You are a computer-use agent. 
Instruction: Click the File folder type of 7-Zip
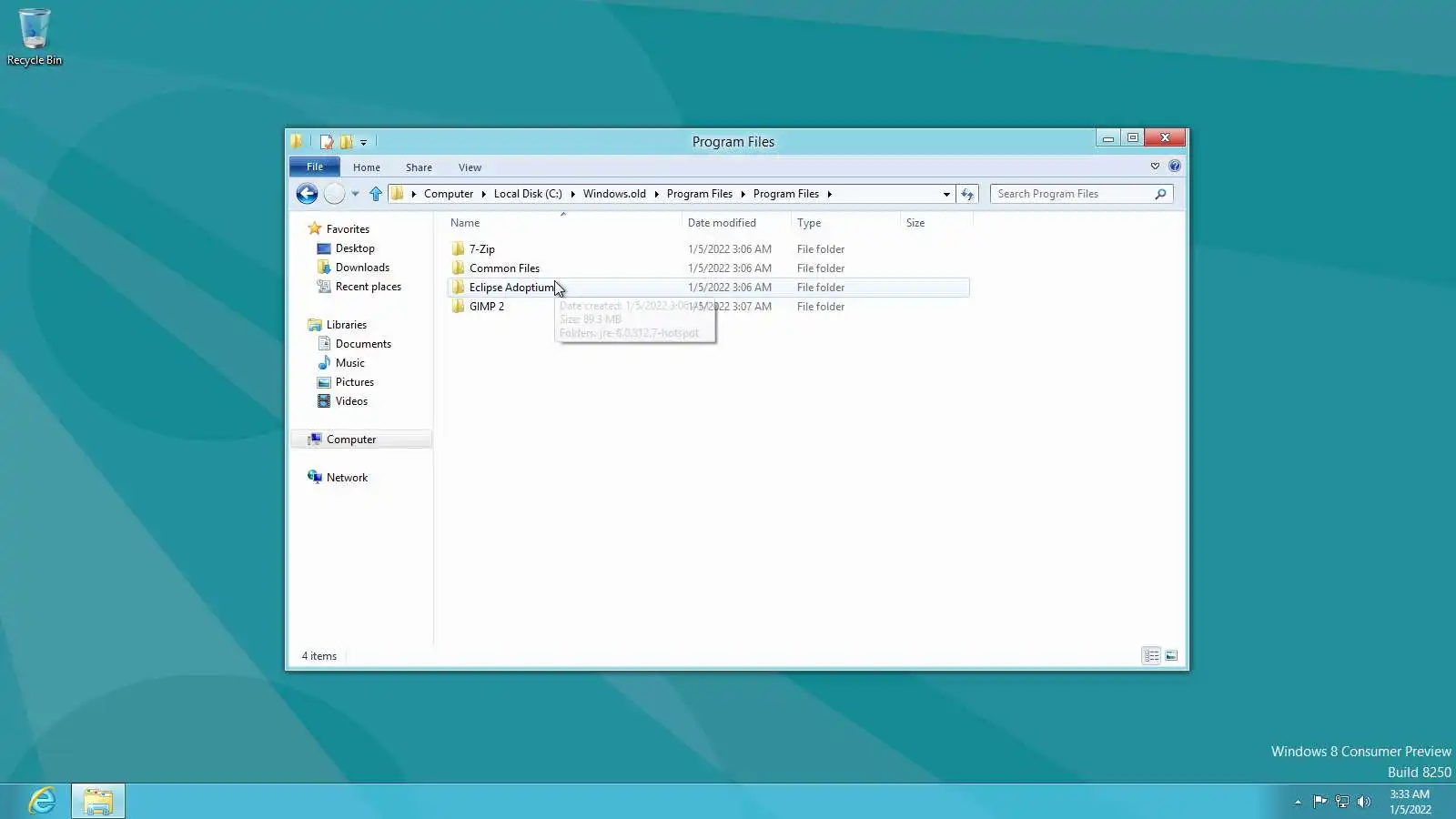tap(821, 249)
